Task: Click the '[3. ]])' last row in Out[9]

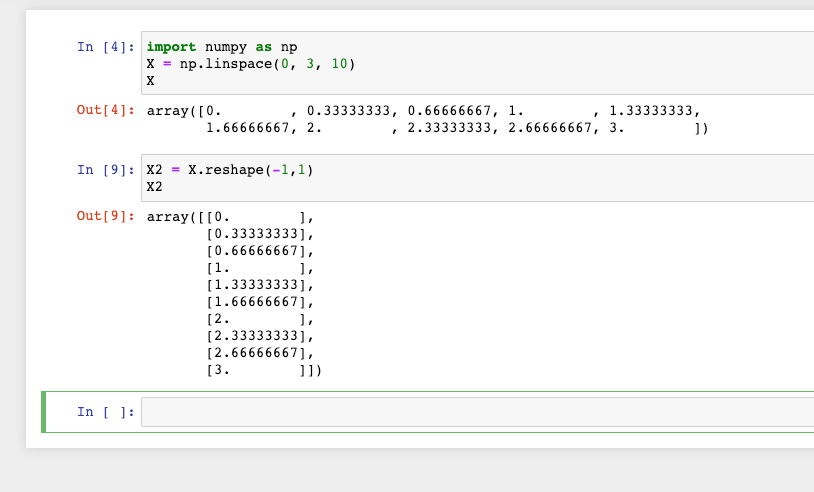Action: pos(264,370)
